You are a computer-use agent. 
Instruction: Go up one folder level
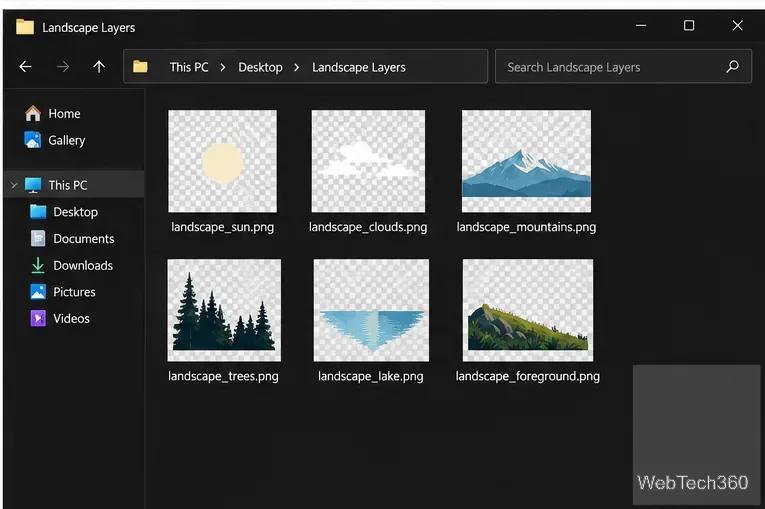(99, 66)
